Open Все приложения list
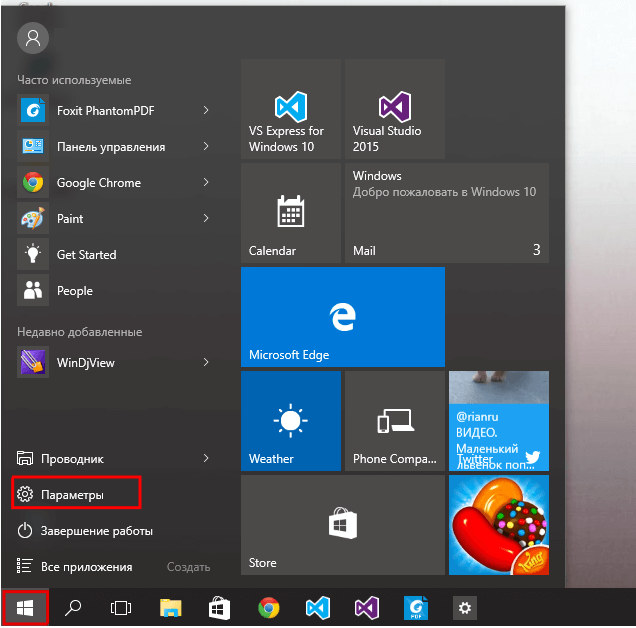636x628 pixels. click(x=86, y=566)
